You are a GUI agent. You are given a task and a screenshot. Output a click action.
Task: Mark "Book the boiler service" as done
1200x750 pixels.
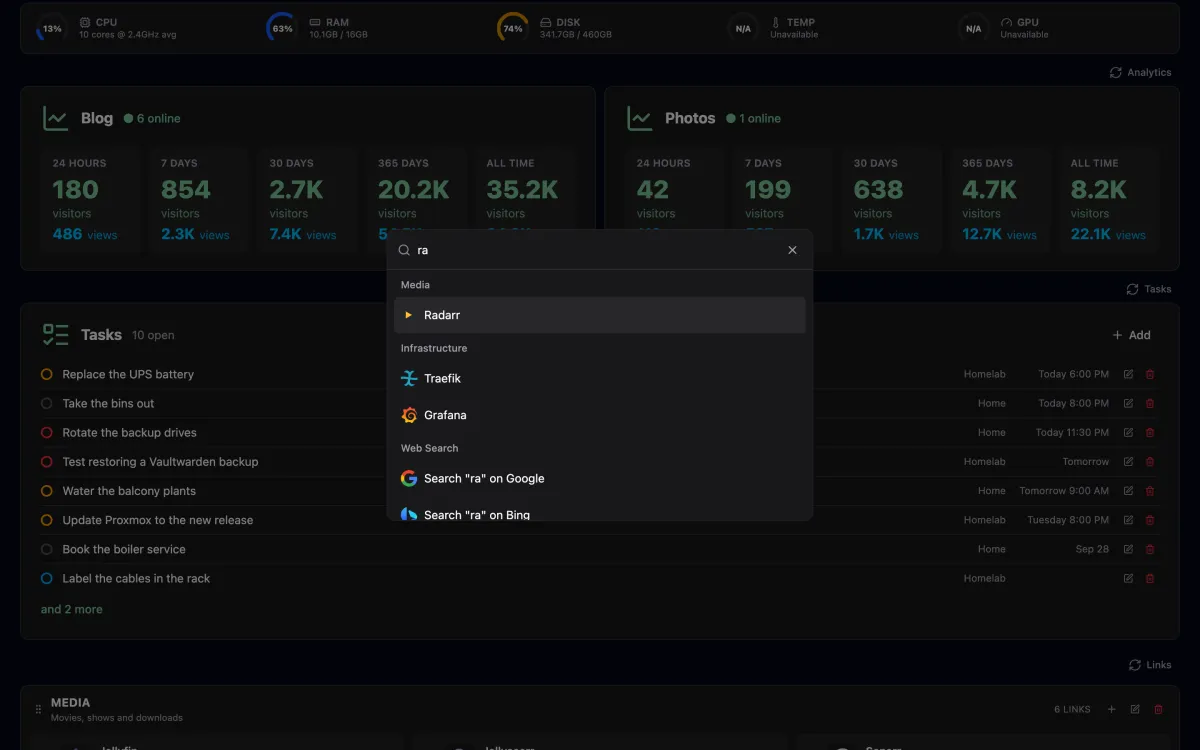tap(46, 549)
